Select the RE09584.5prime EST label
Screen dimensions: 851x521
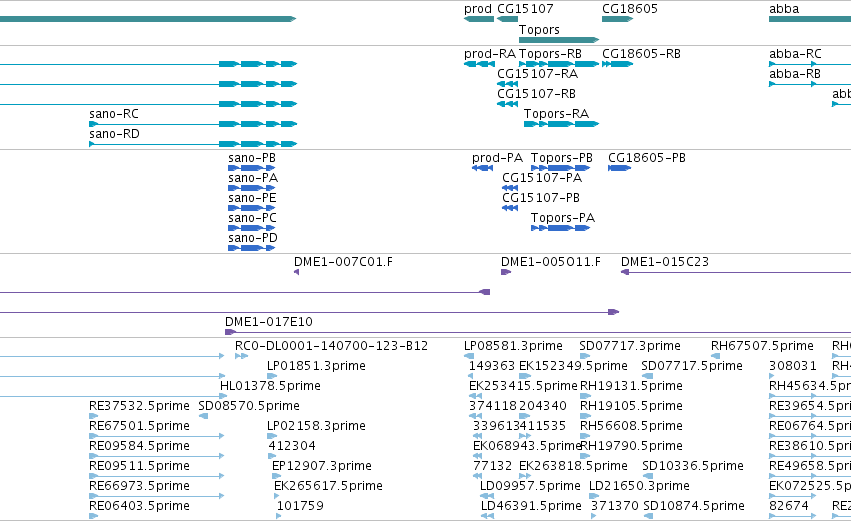coord(139,447)
